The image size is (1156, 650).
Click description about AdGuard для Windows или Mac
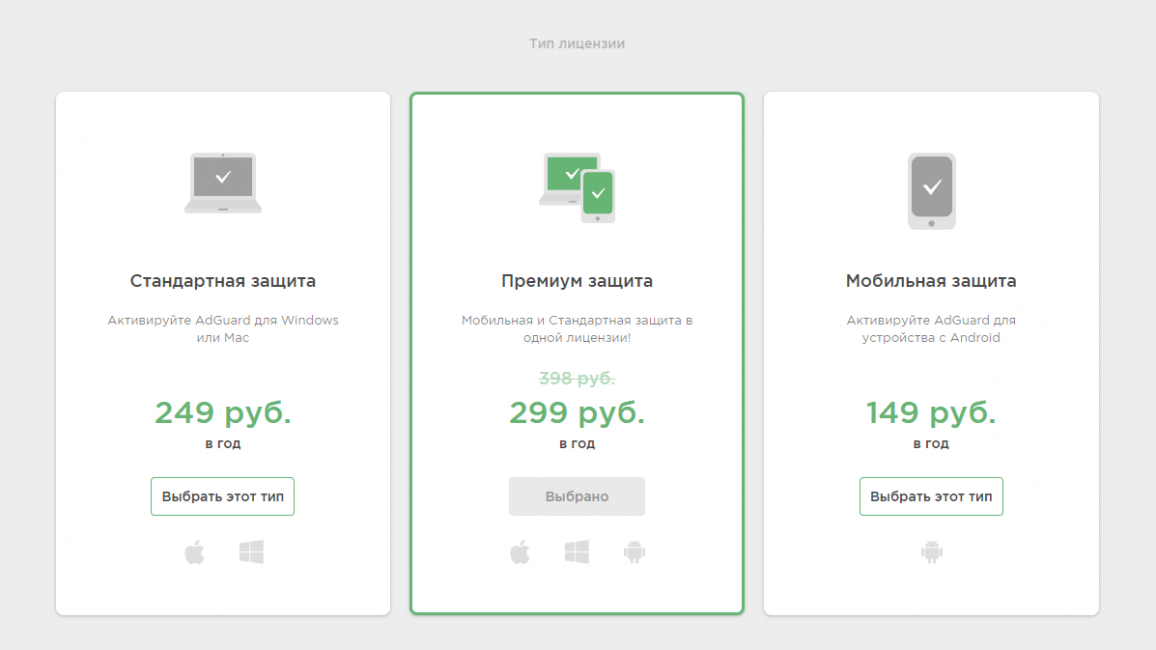point(223,329)
